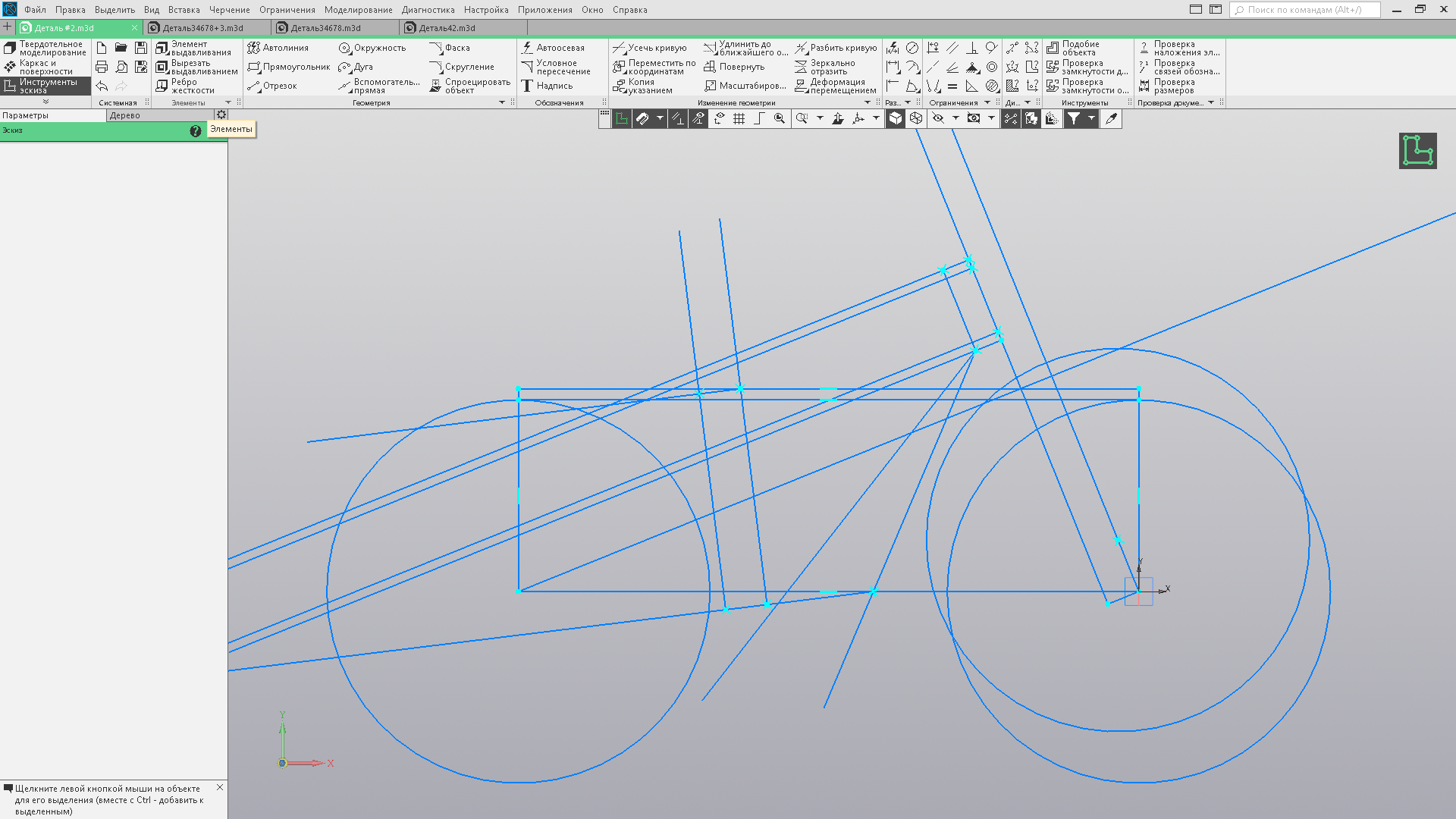The image size is (1456, 819).
Task: Select the Circle (Окружность) tool
Action: coord(372,48)
